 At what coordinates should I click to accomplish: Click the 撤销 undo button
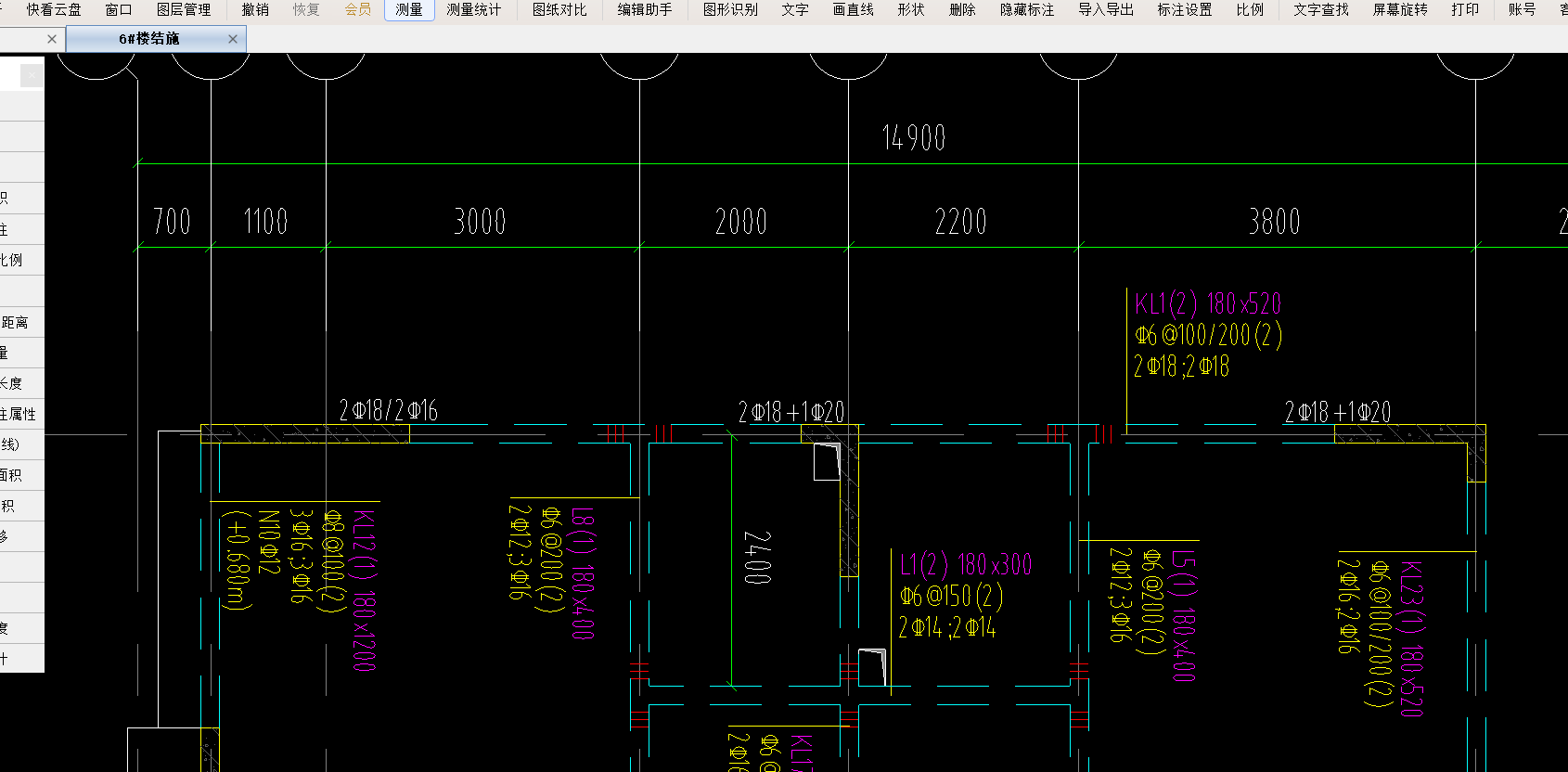(255, 9)
